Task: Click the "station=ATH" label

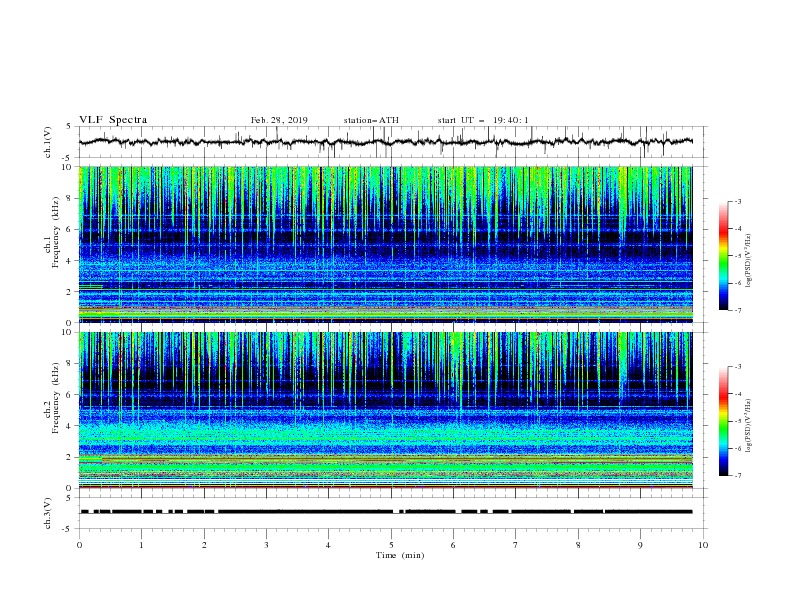Action: pyautogui.click(x=371, y=120)
